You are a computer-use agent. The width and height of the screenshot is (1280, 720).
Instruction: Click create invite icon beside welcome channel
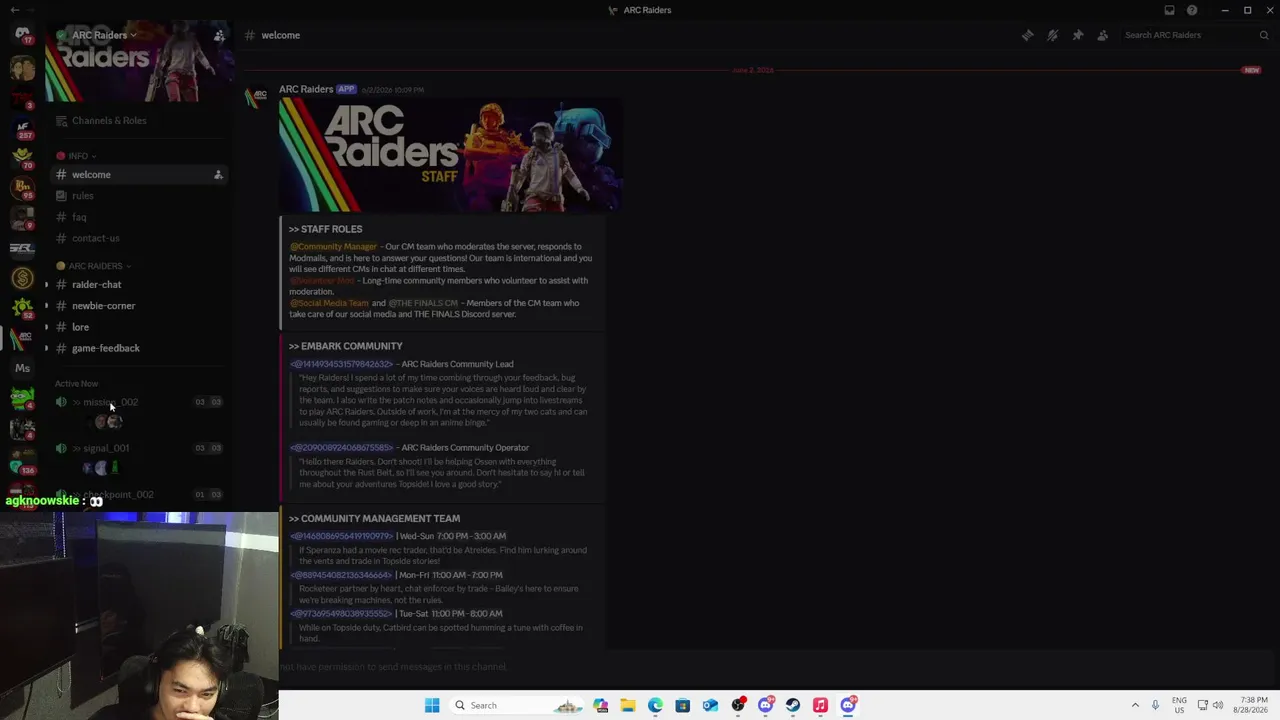point(218,175)
